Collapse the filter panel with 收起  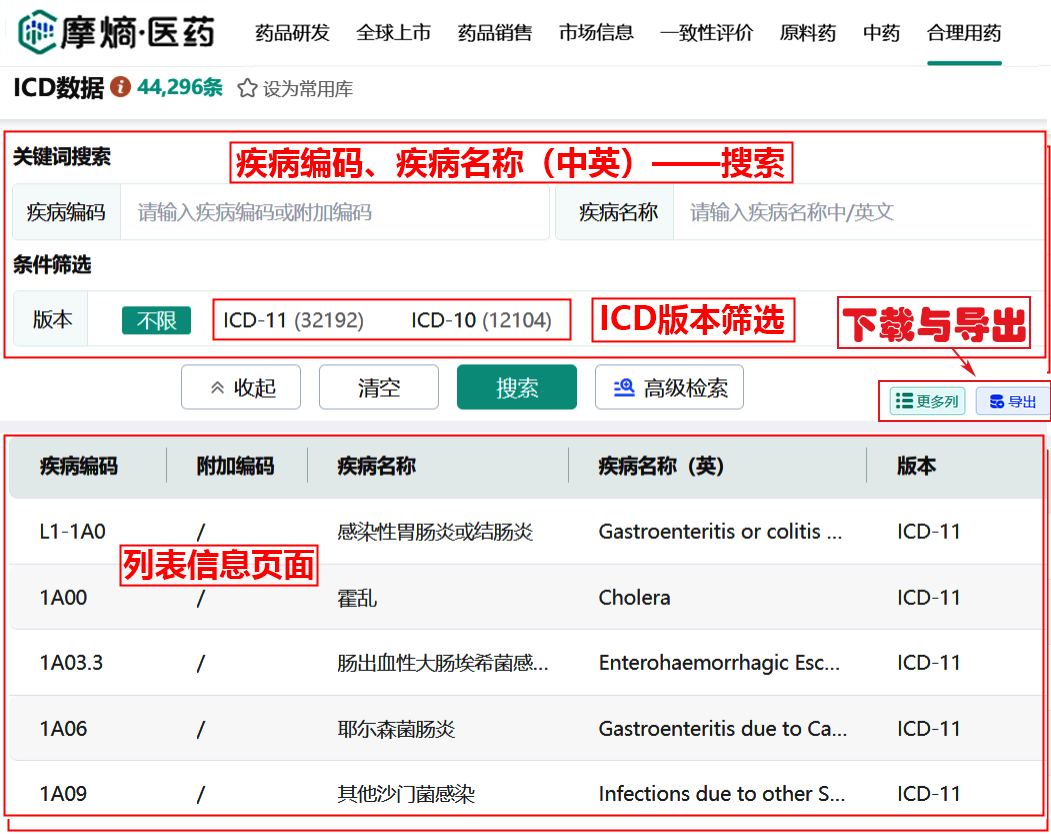241,388
